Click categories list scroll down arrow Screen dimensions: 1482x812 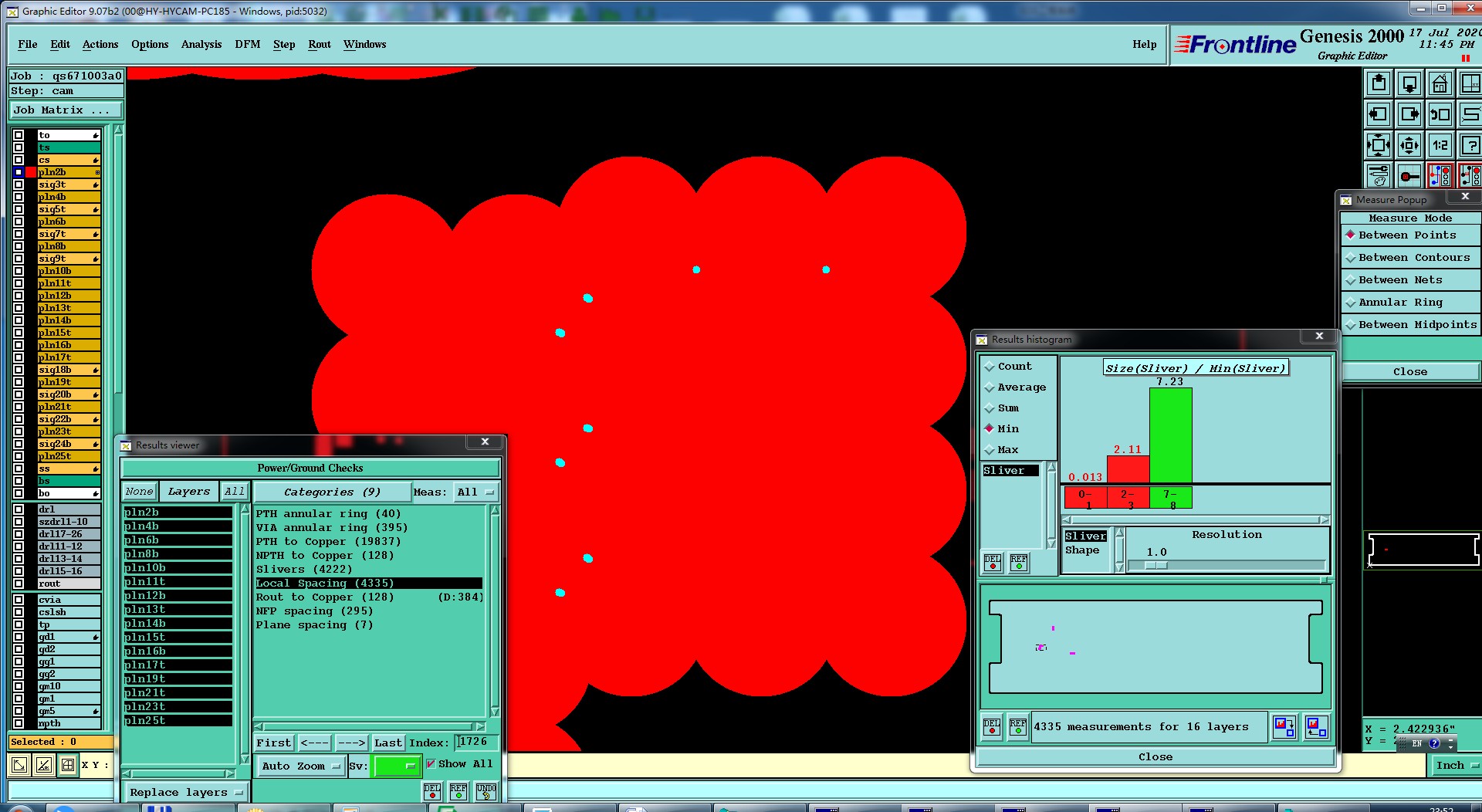coord(495,712)
